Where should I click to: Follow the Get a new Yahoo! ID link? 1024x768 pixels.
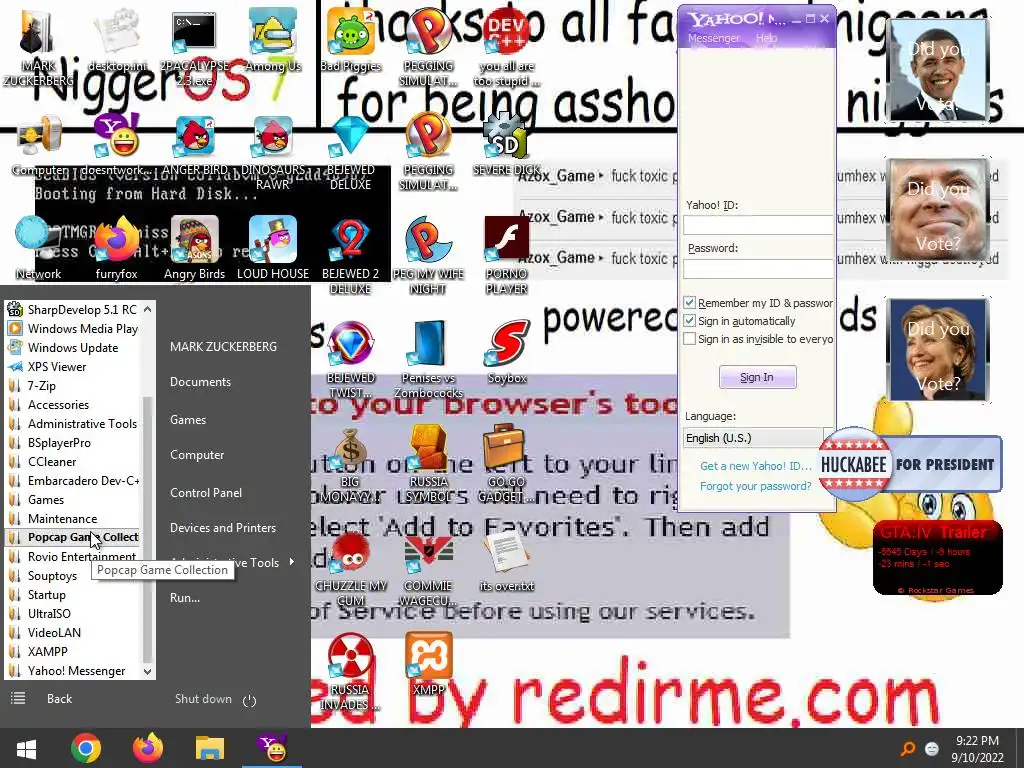coord(756,466)
